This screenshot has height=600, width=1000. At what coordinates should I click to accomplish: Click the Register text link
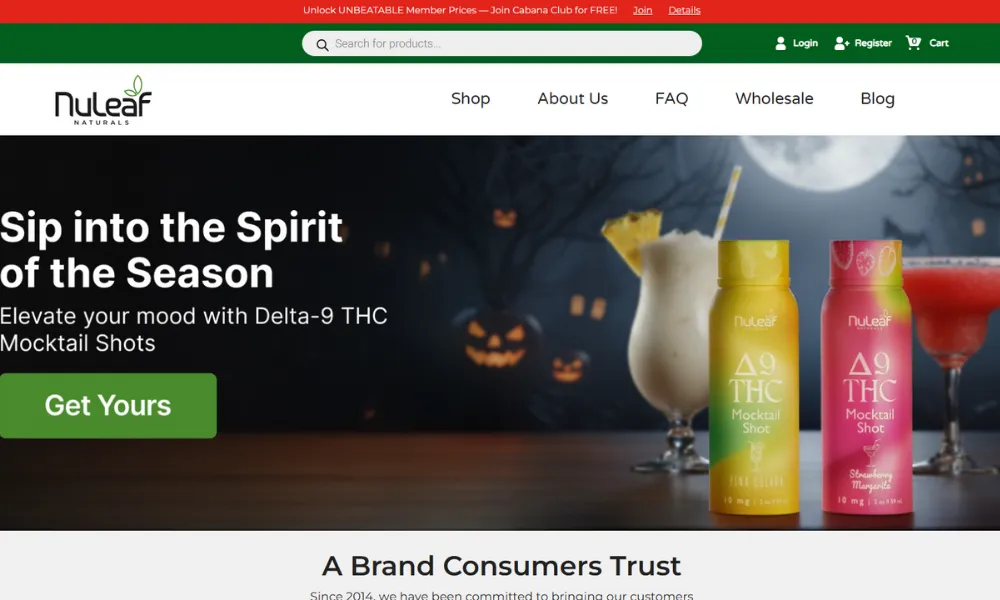873,43
